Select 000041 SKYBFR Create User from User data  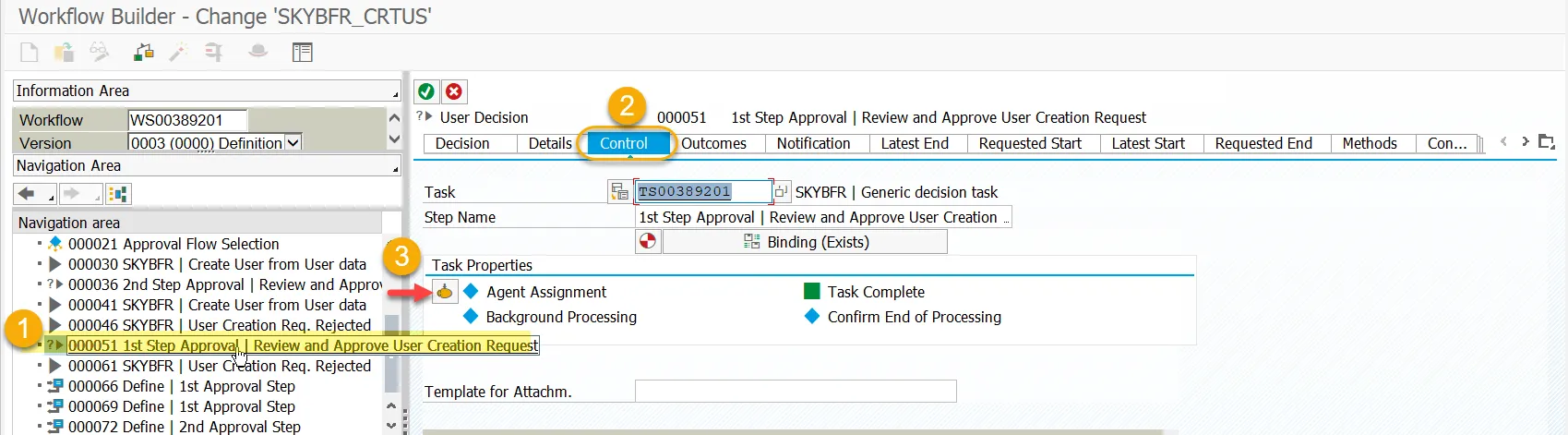point(217,305)
